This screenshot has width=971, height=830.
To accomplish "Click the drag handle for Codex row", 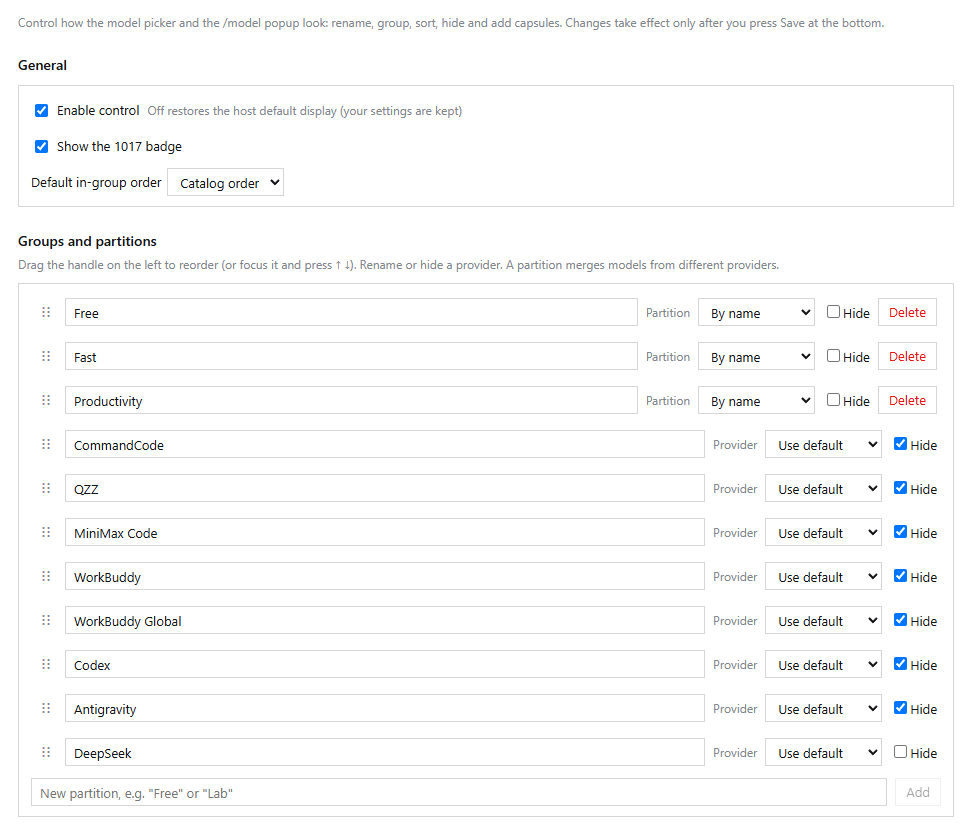I will tap(46, 664).
